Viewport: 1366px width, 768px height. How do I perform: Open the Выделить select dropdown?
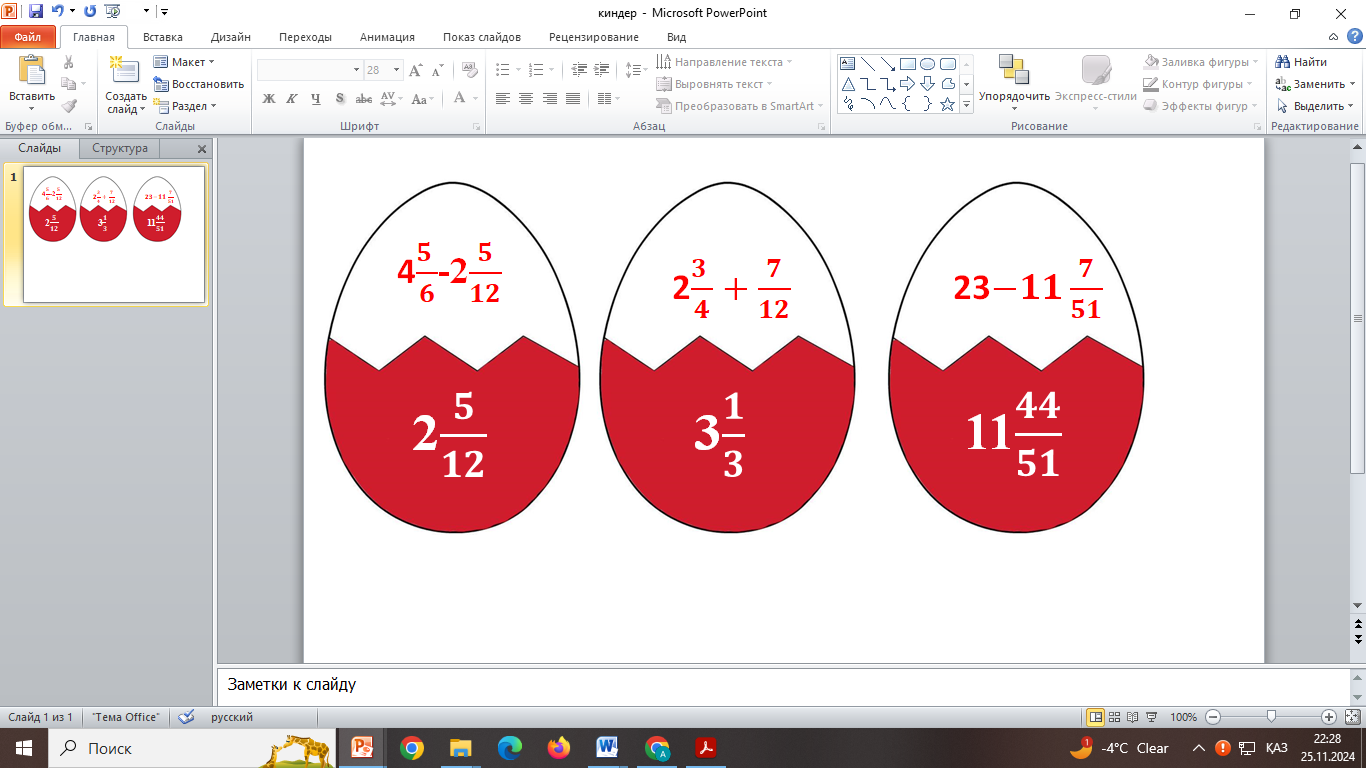pos(1315,106)
